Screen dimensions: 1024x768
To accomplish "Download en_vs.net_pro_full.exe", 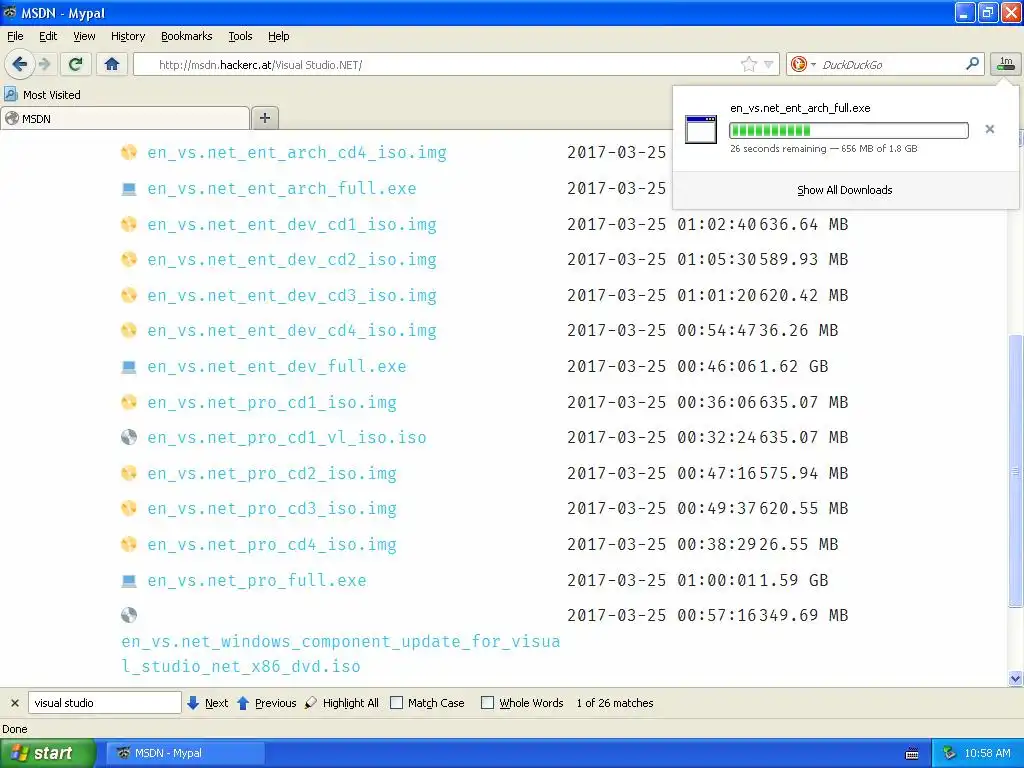I will (257, 581).
